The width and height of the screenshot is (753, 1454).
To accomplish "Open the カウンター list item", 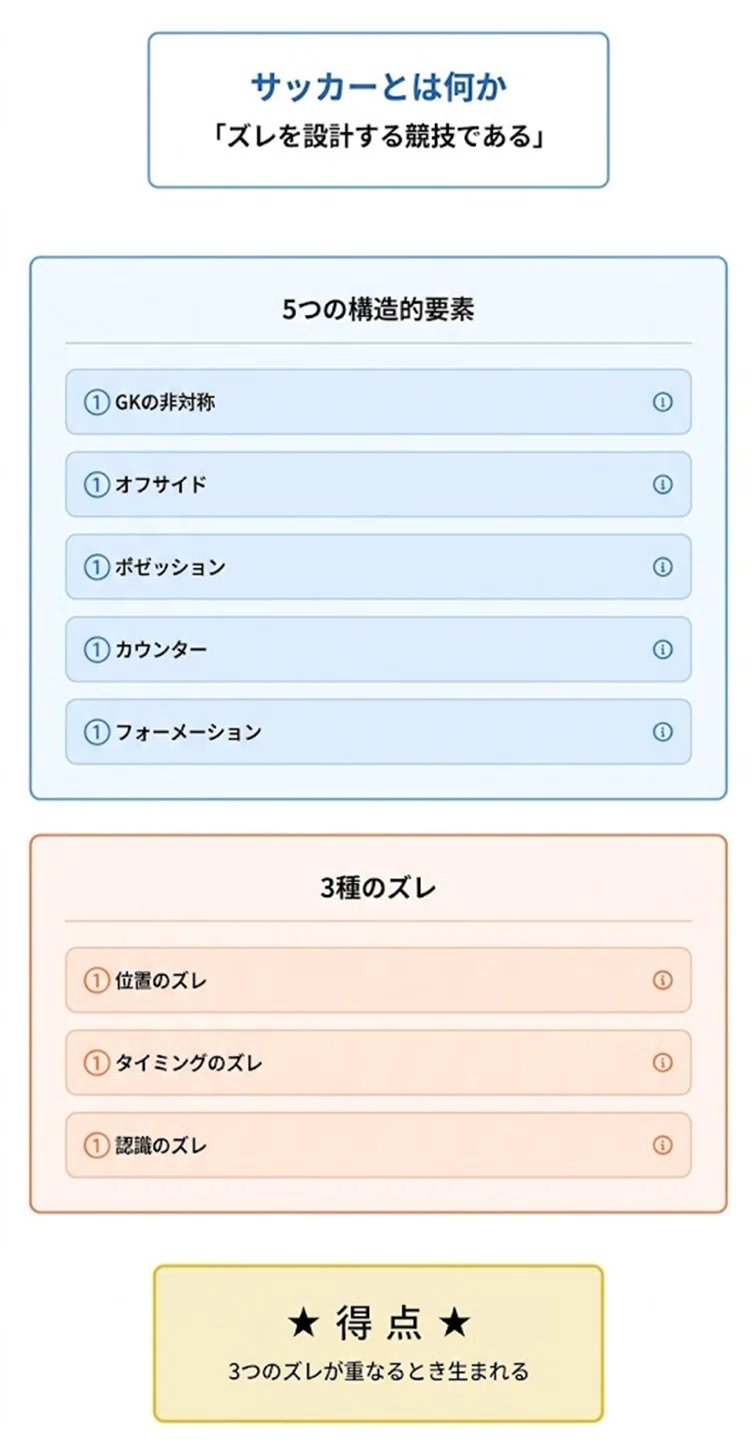I will coord(378,649).
